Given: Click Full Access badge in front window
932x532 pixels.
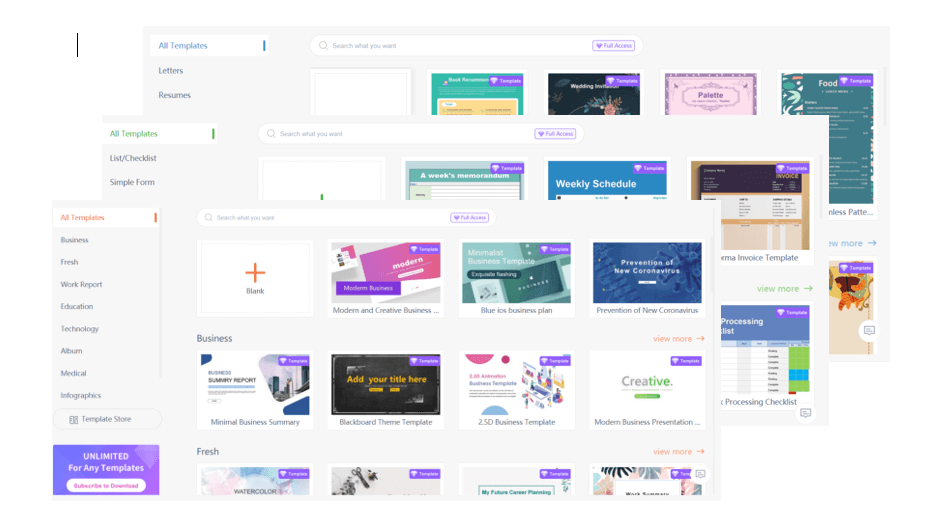Looking at the screenshot, I should pos(470,218).
